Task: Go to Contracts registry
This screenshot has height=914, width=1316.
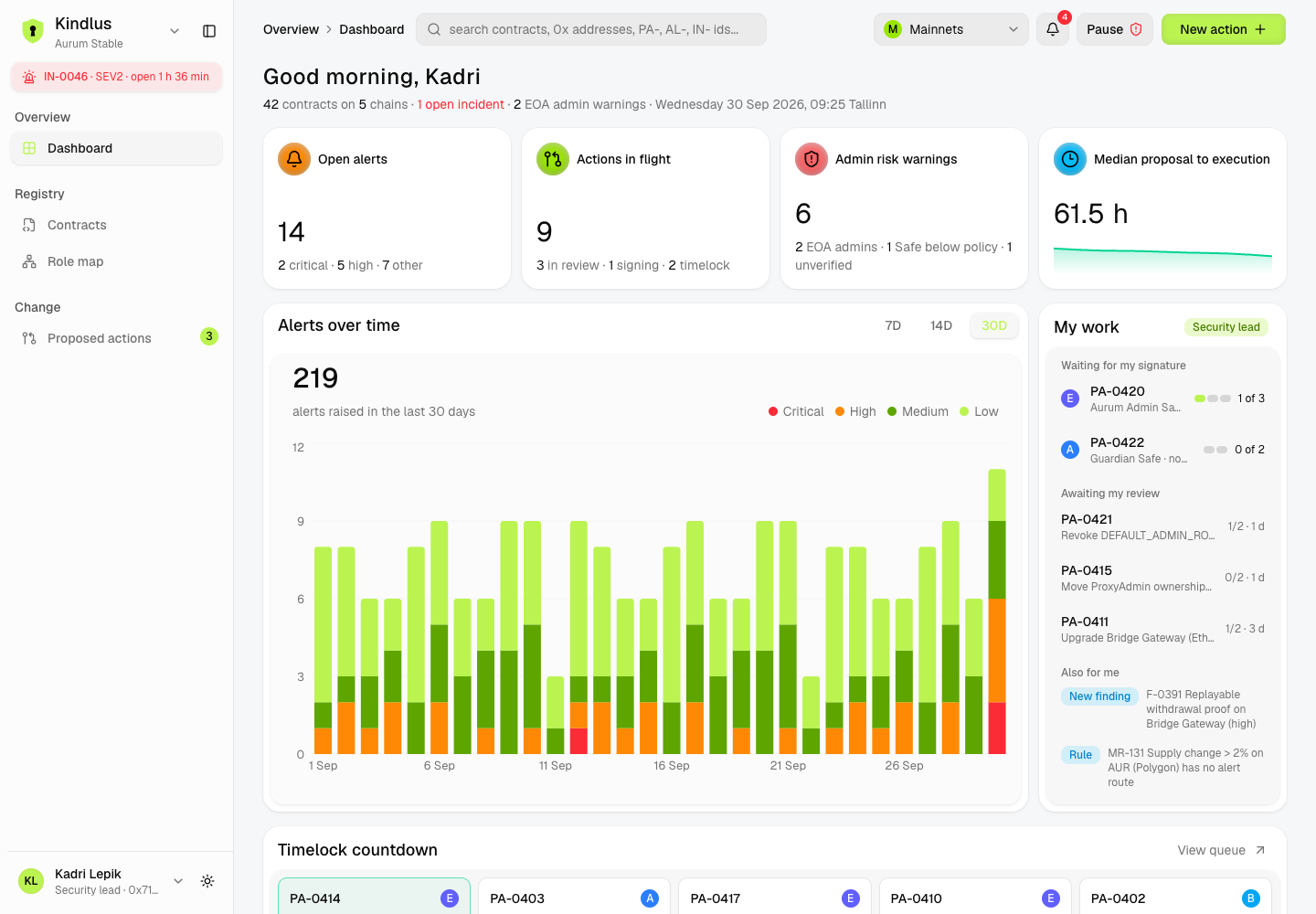Action: 117,225
